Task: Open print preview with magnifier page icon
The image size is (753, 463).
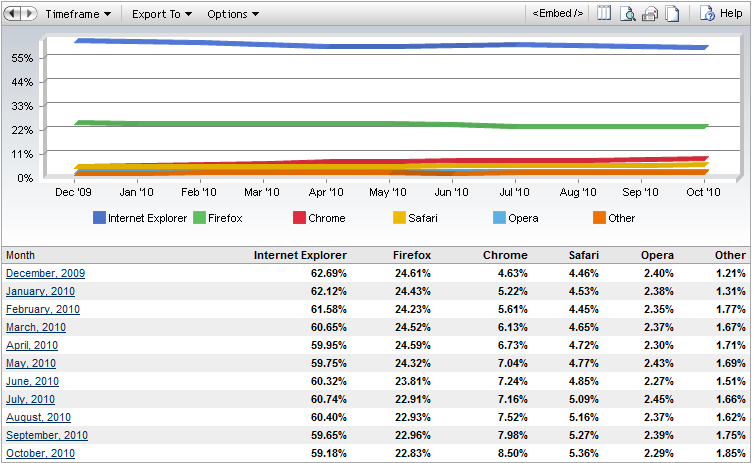Action: click(x=627, y=14)
